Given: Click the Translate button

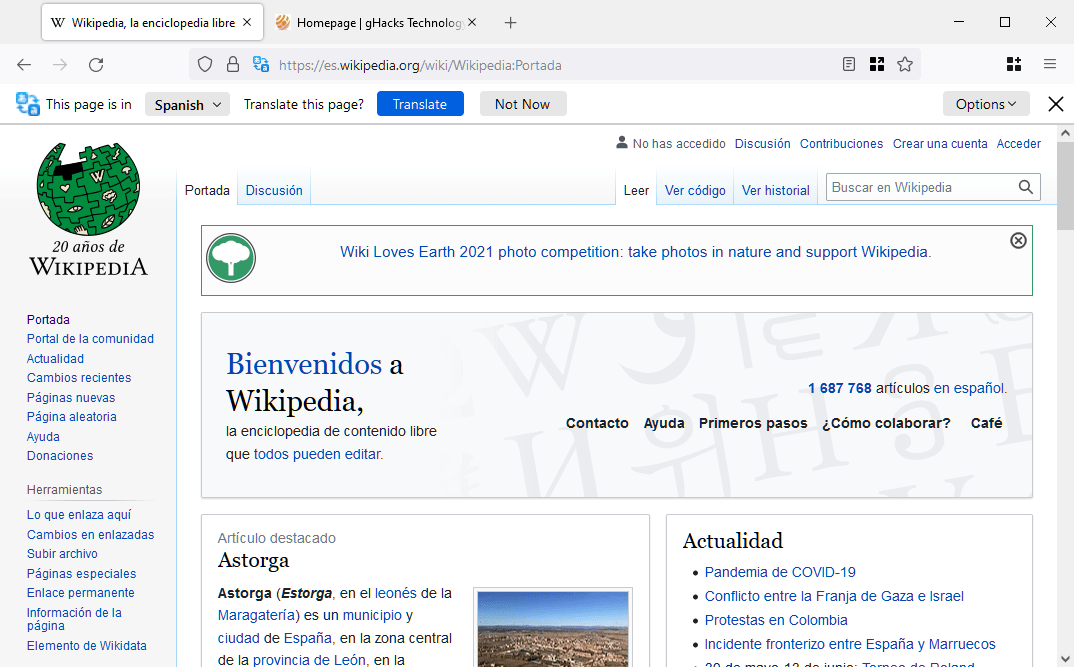Looking at the screenshot, I should (x=420, y=104).
